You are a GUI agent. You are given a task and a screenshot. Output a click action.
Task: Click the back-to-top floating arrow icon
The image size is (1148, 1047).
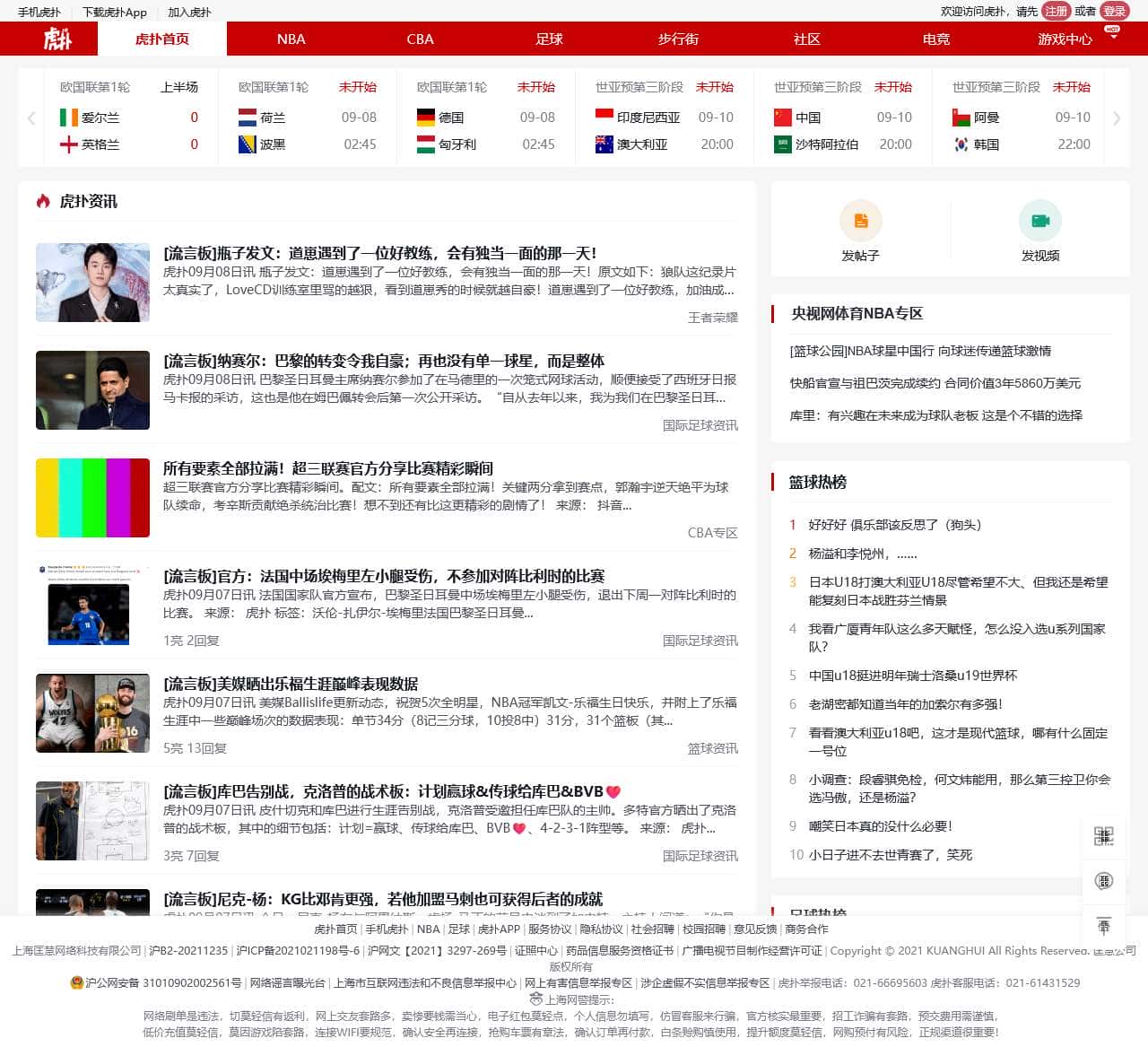point(1104,925)
